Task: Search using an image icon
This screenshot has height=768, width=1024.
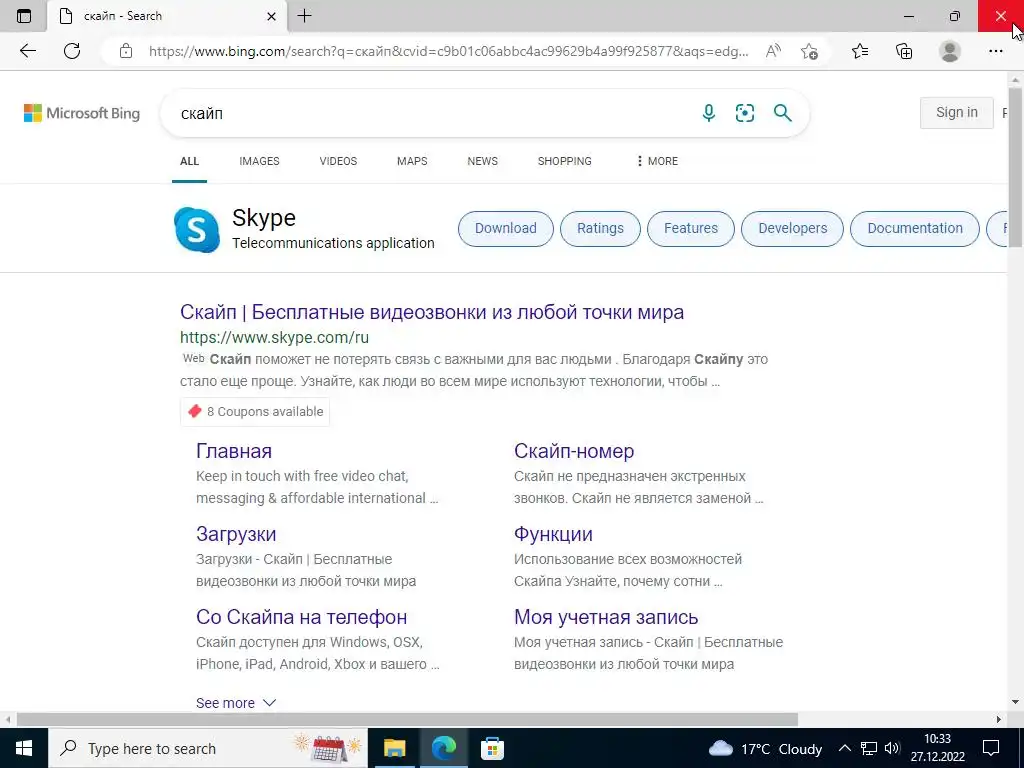Action: tap(744, 113)
